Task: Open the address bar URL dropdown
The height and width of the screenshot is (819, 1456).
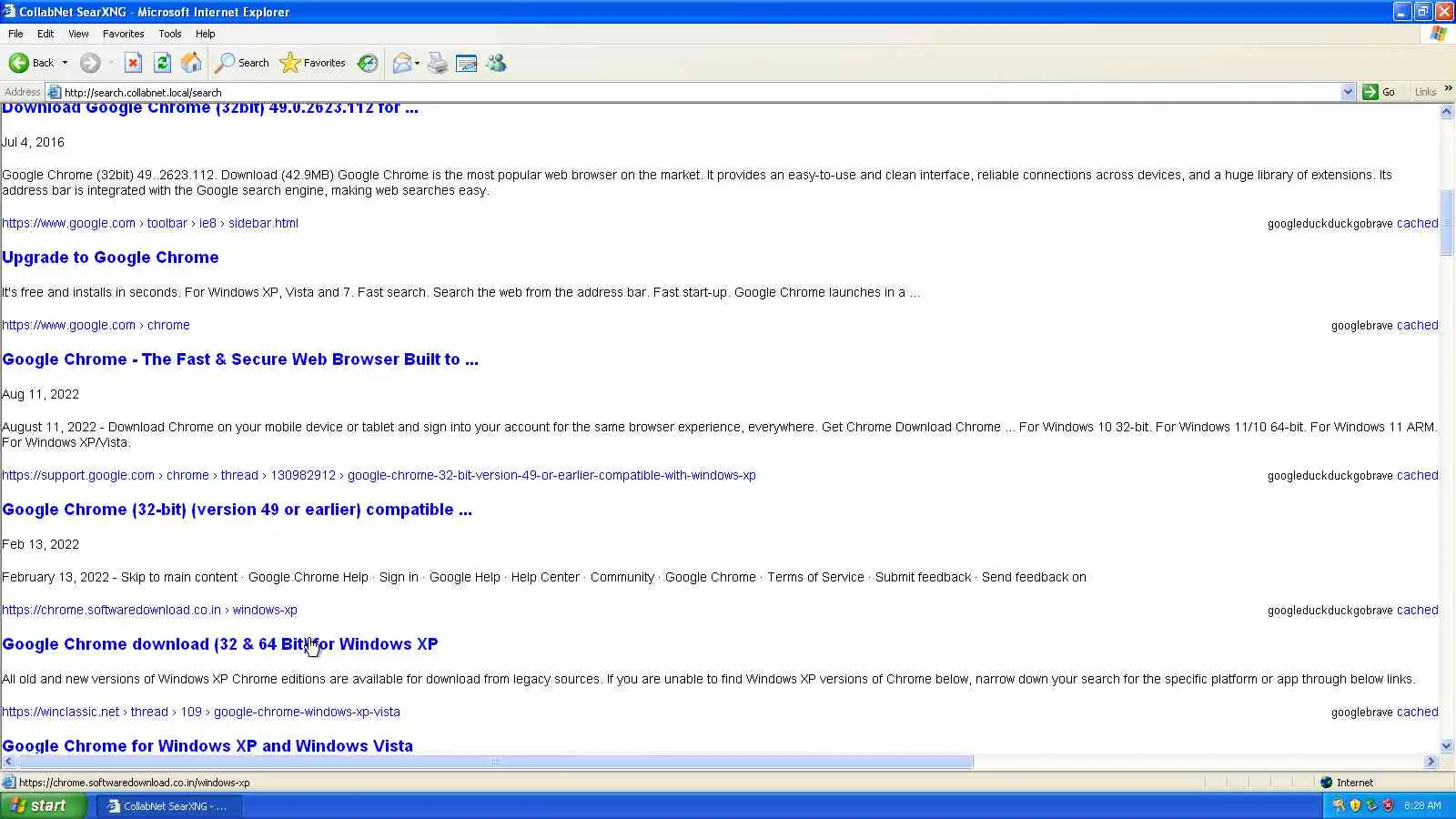Action: tap(1348, 92)
